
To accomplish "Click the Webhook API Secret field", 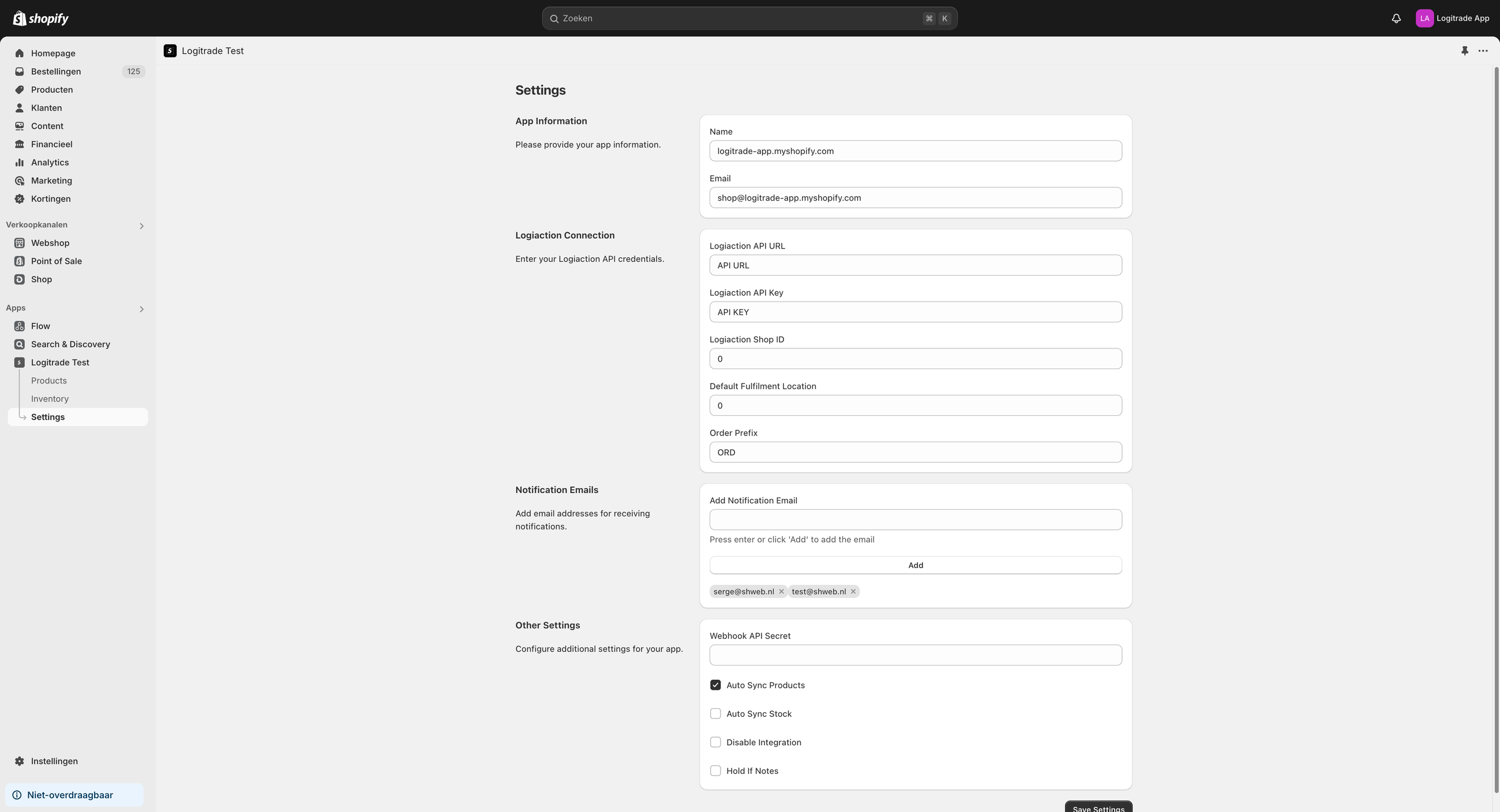I will (x=916, y=655).
